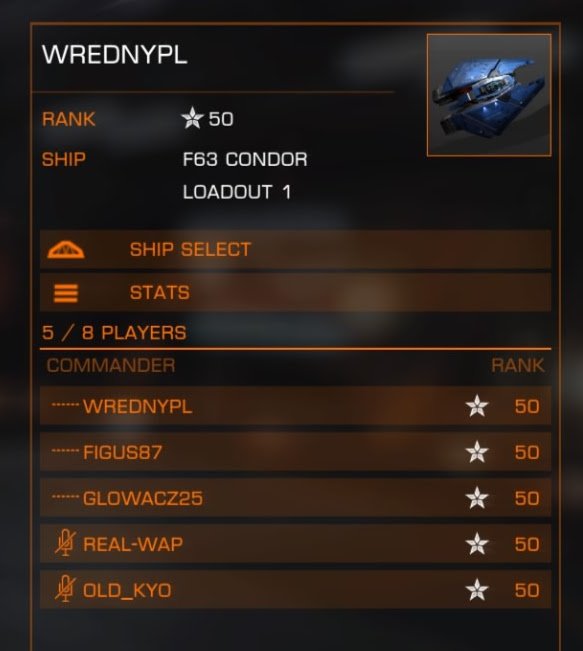Click the rank star next to WREDNYPL row
583x651 pixels.
point(477,406)
